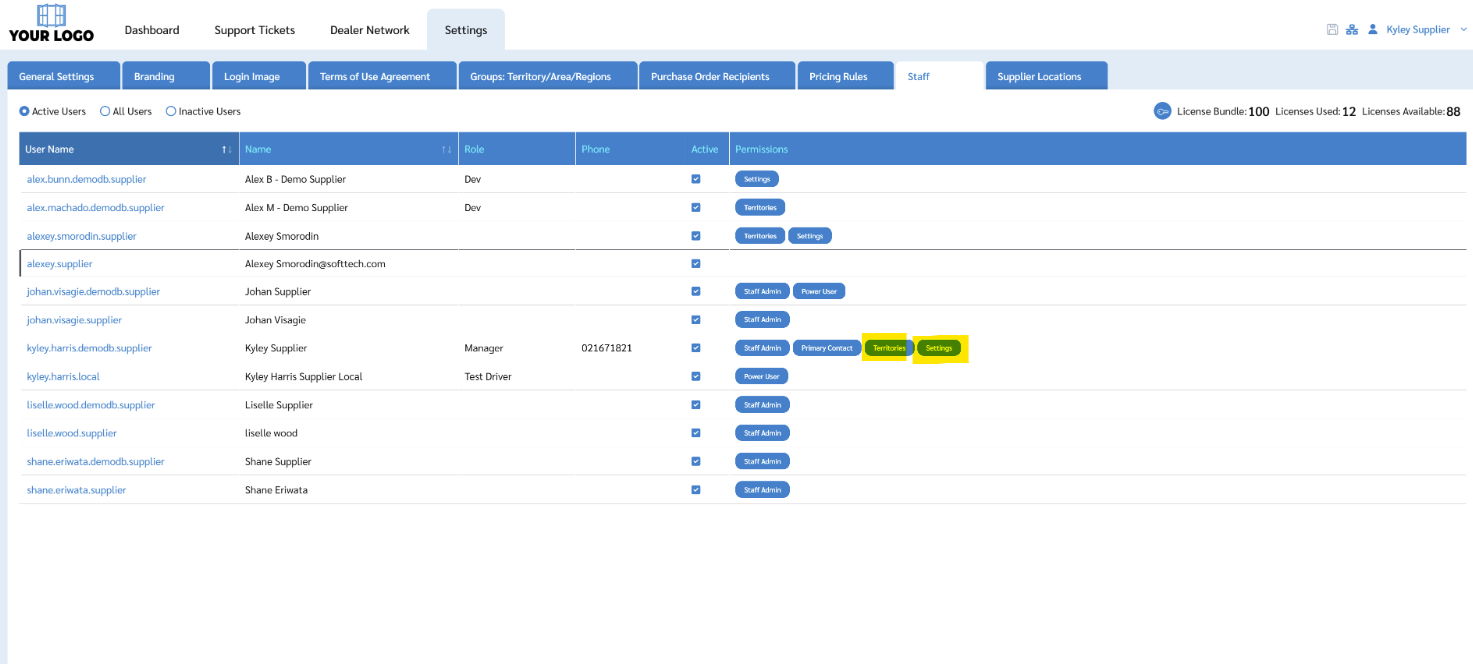The height and width of the screenshot is (664, 1473).
Task: Open the Supplier Locations tab
Action: 1039,77
